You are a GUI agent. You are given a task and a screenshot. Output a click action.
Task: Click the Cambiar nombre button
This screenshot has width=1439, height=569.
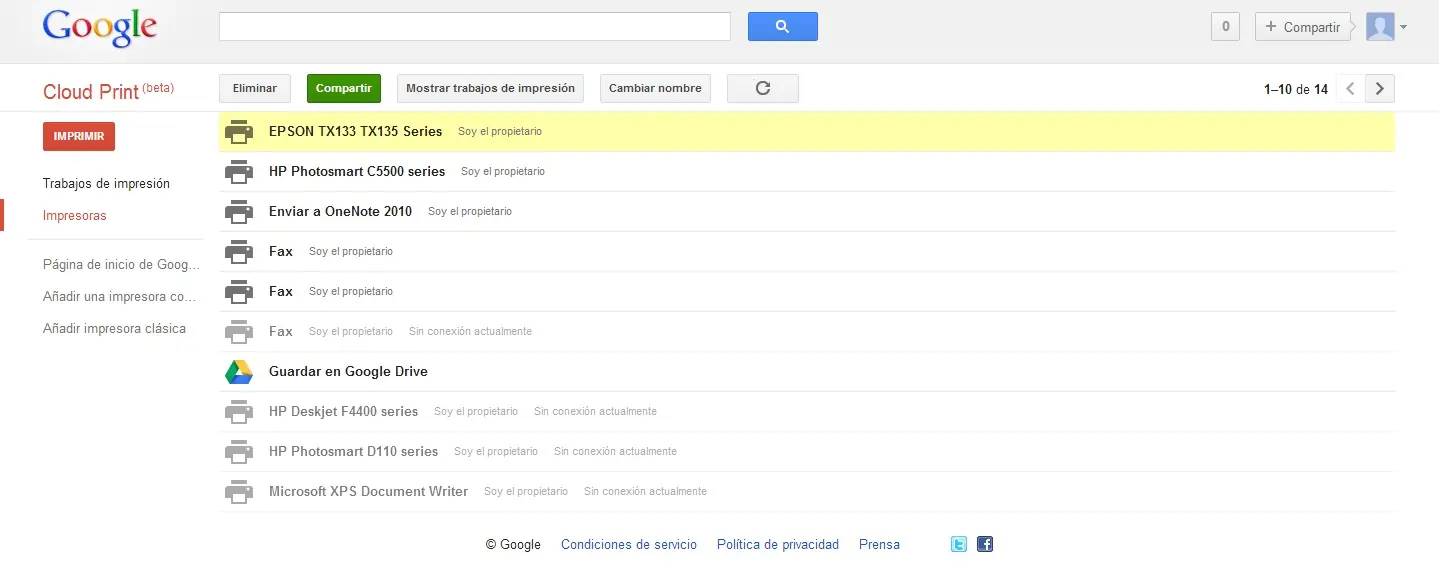[x=655, y=88]
